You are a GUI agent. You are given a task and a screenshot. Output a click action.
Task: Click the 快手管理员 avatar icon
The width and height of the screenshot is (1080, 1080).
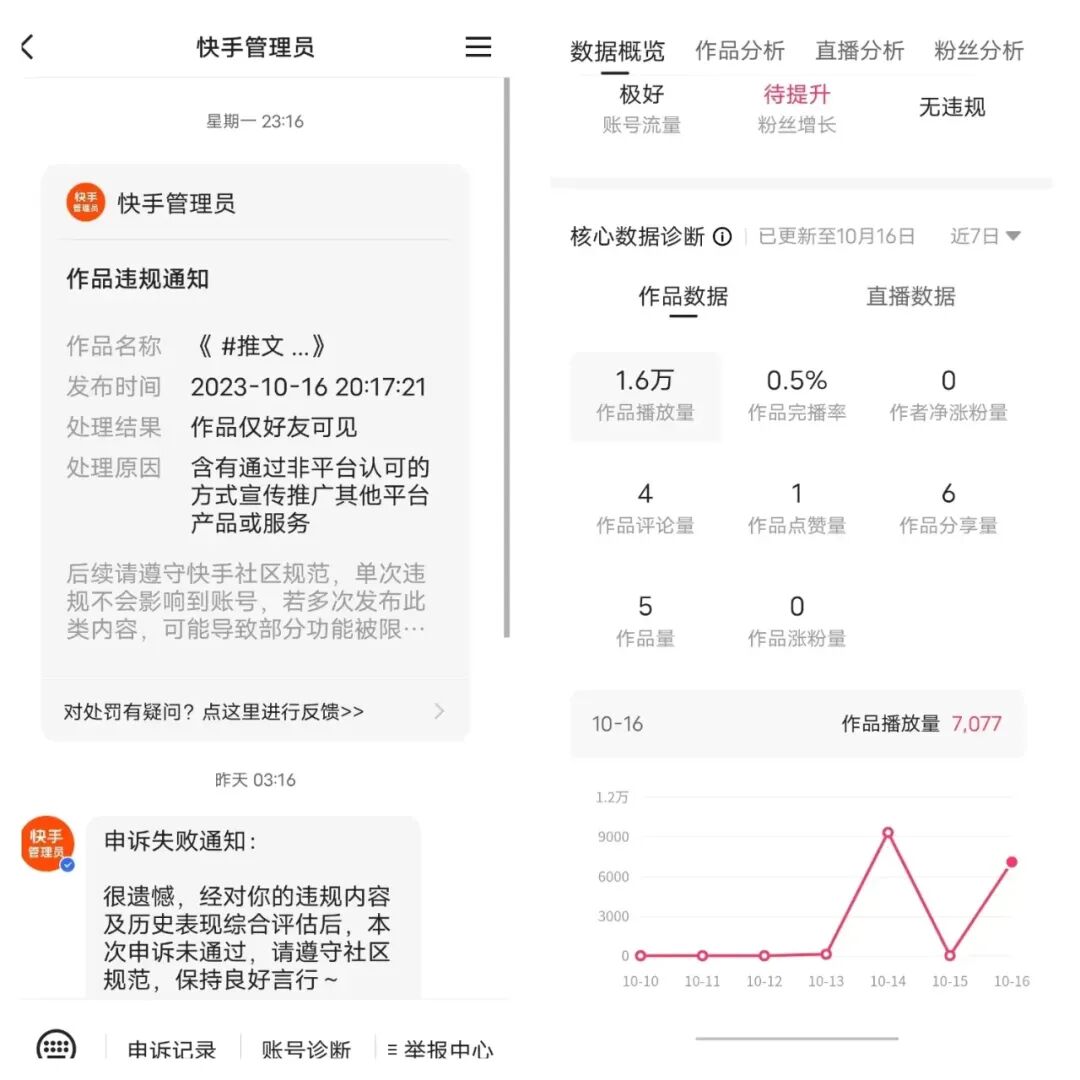tap(85, 202)
